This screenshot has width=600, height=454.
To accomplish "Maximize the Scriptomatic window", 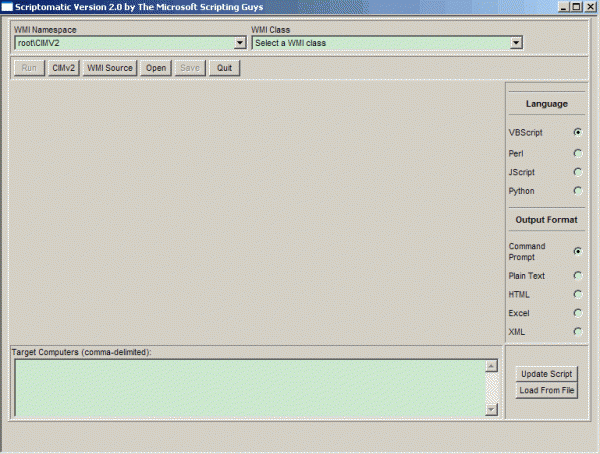I will 576,7.
